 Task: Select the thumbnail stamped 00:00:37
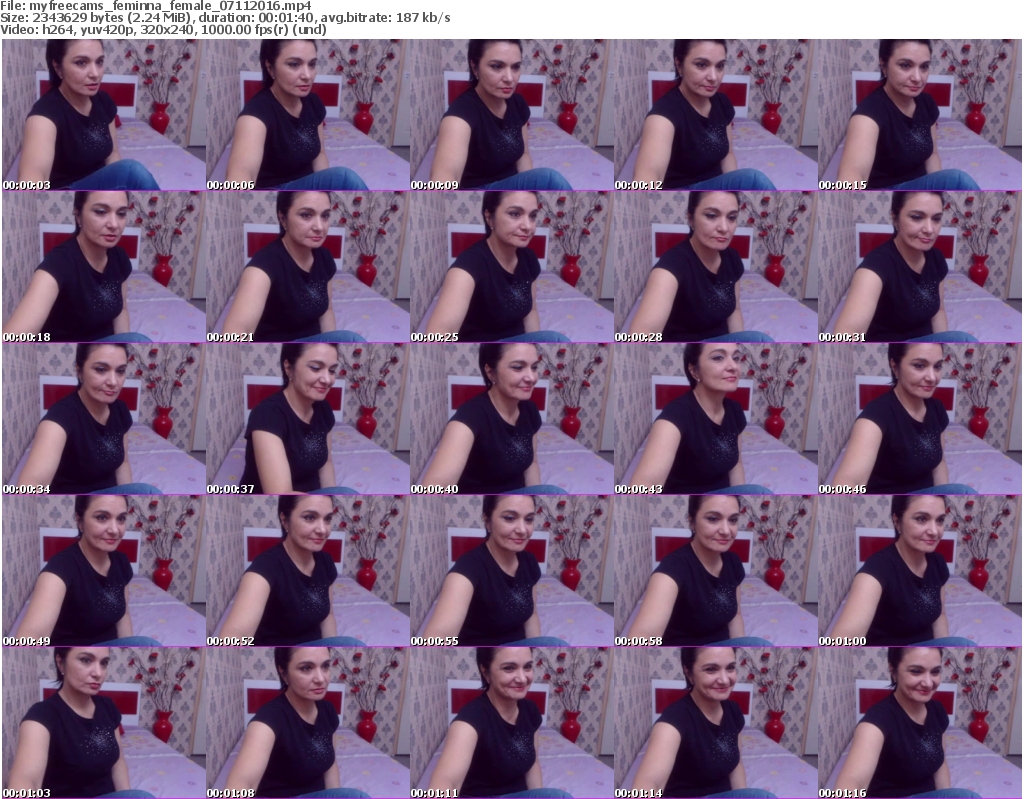[x=308, y=419]
